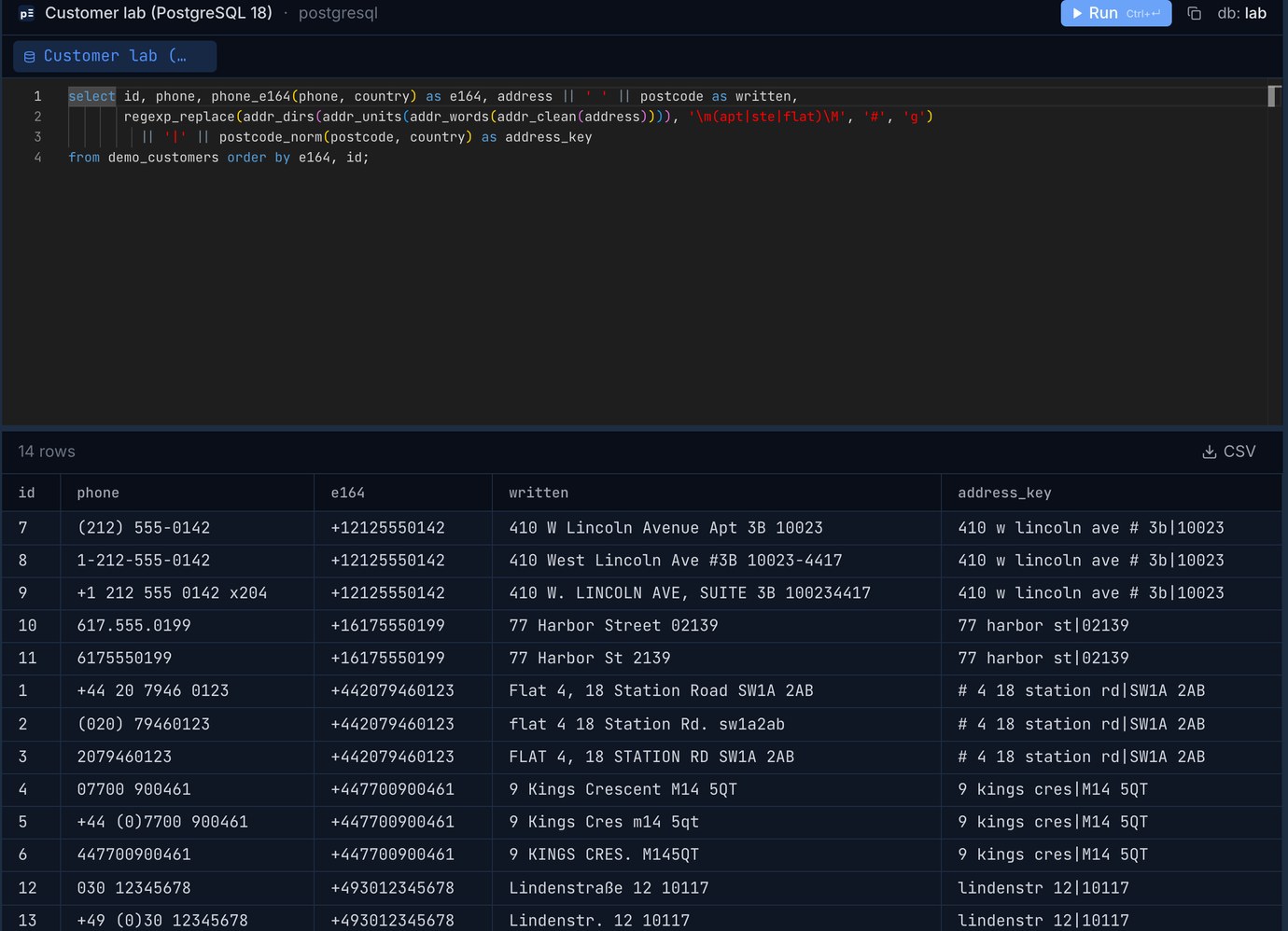Screen dimensions: 1288x931
Task: Click the pE app icon in the title bar
Action: [x=26, y=13]
